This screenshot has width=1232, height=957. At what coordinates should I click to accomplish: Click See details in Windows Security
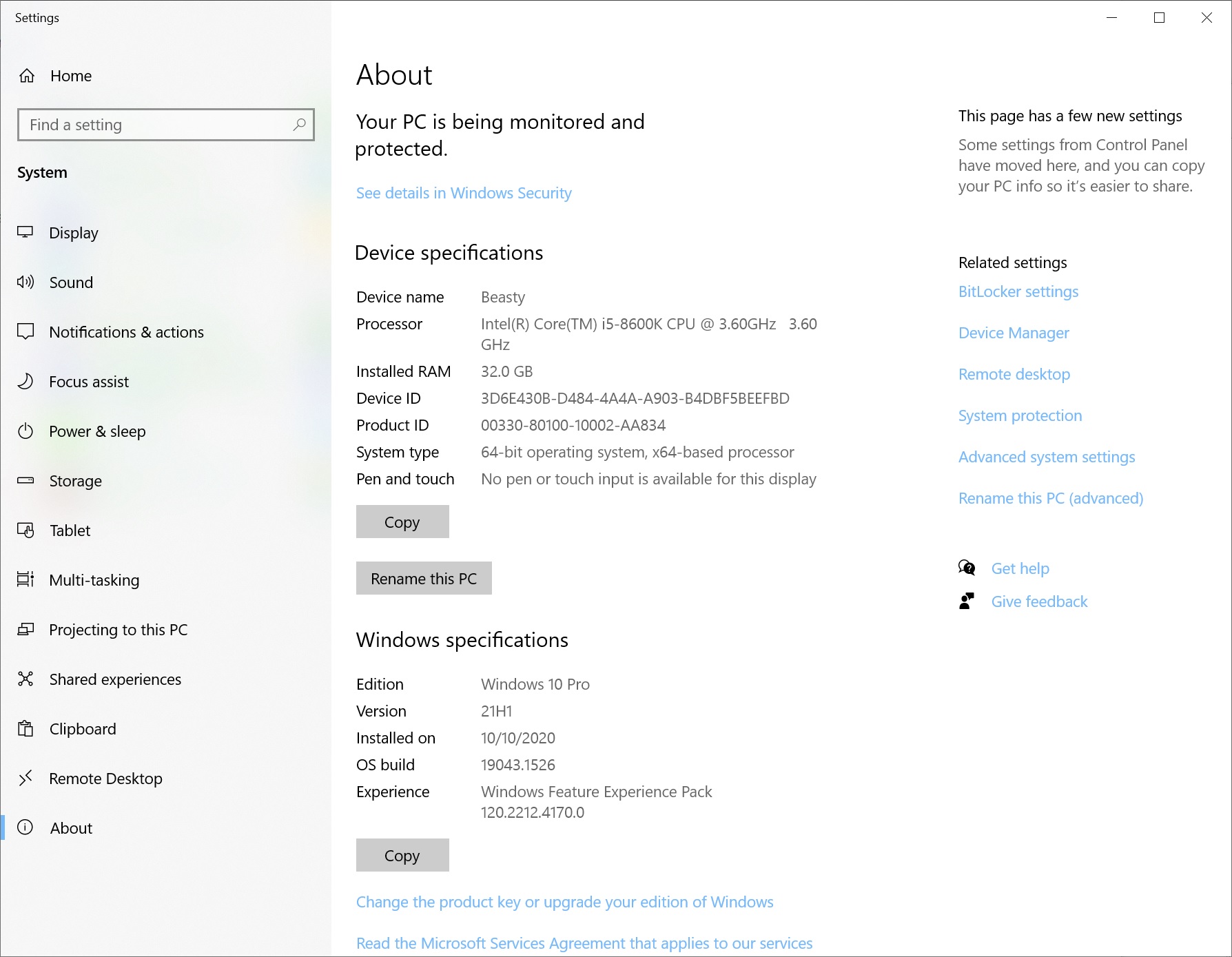tap(463, 193)
